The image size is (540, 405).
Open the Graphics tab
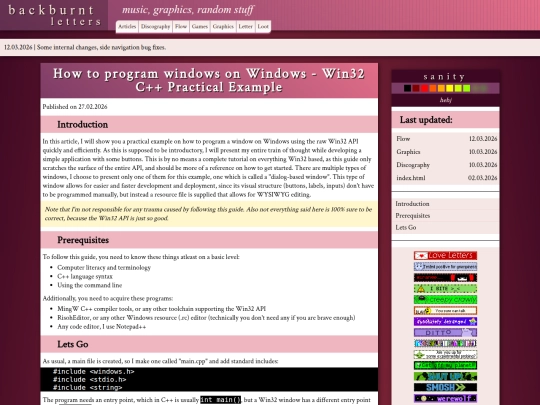[x=223, y=27]
